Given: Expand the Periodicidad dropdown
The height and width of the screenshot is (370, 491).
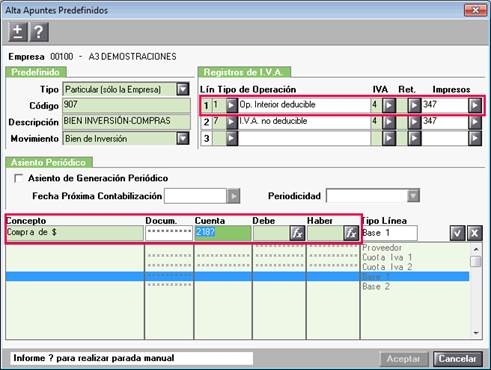Looking at the screenshot, I should point(413,196).
